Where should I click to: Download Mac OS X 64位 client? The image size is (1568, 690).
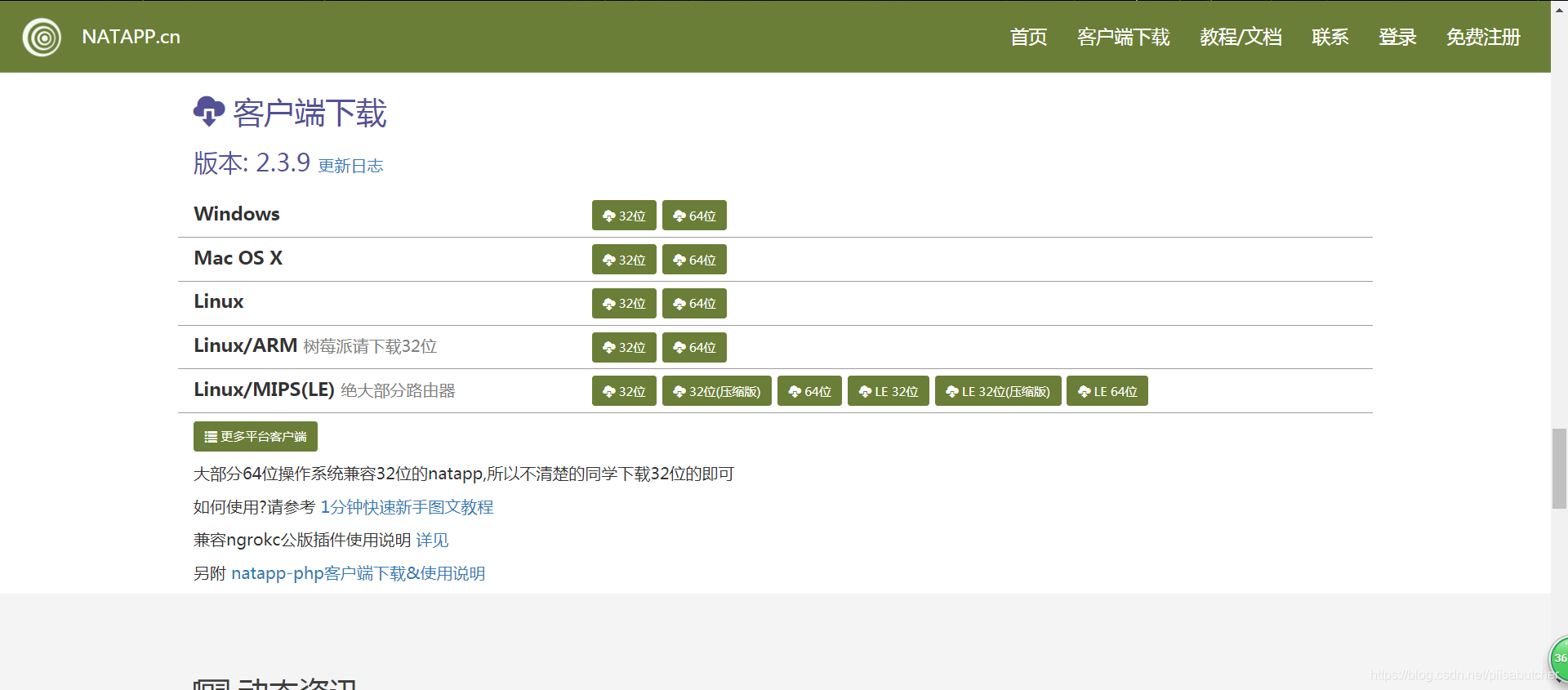(x=694, y=260)
